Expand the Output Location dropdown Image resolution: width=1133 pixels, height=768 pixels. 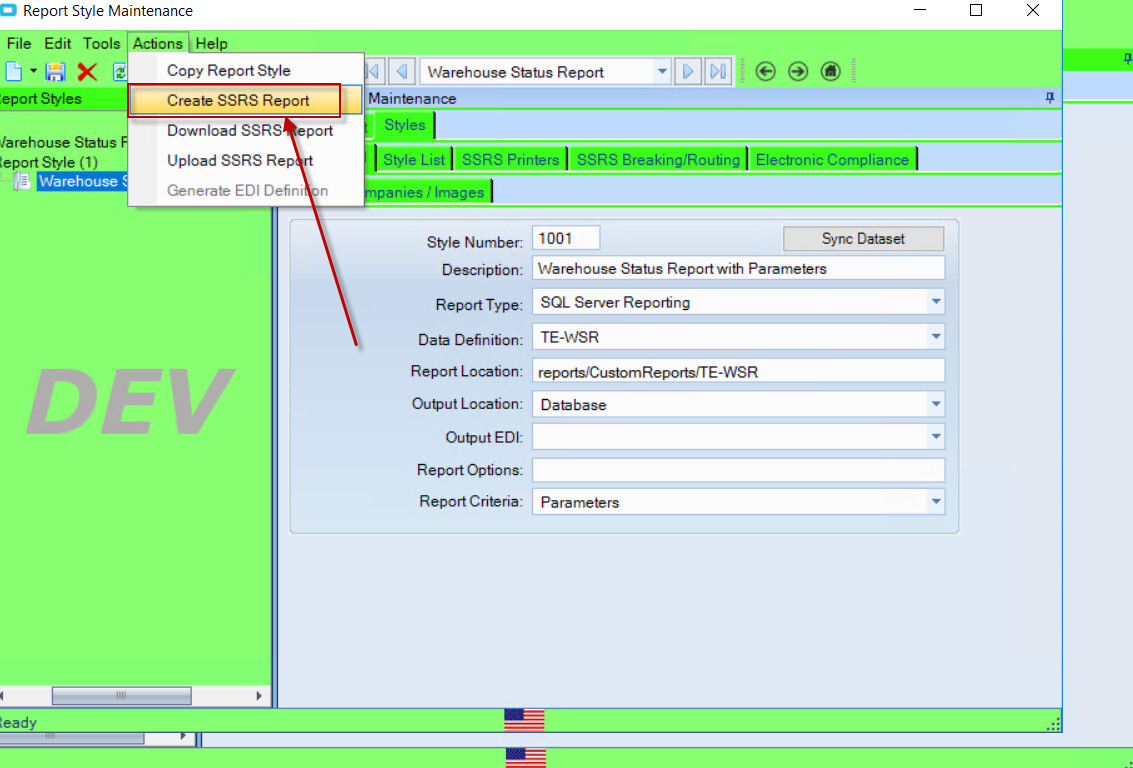pyautogui.click(x=935, y=405)
